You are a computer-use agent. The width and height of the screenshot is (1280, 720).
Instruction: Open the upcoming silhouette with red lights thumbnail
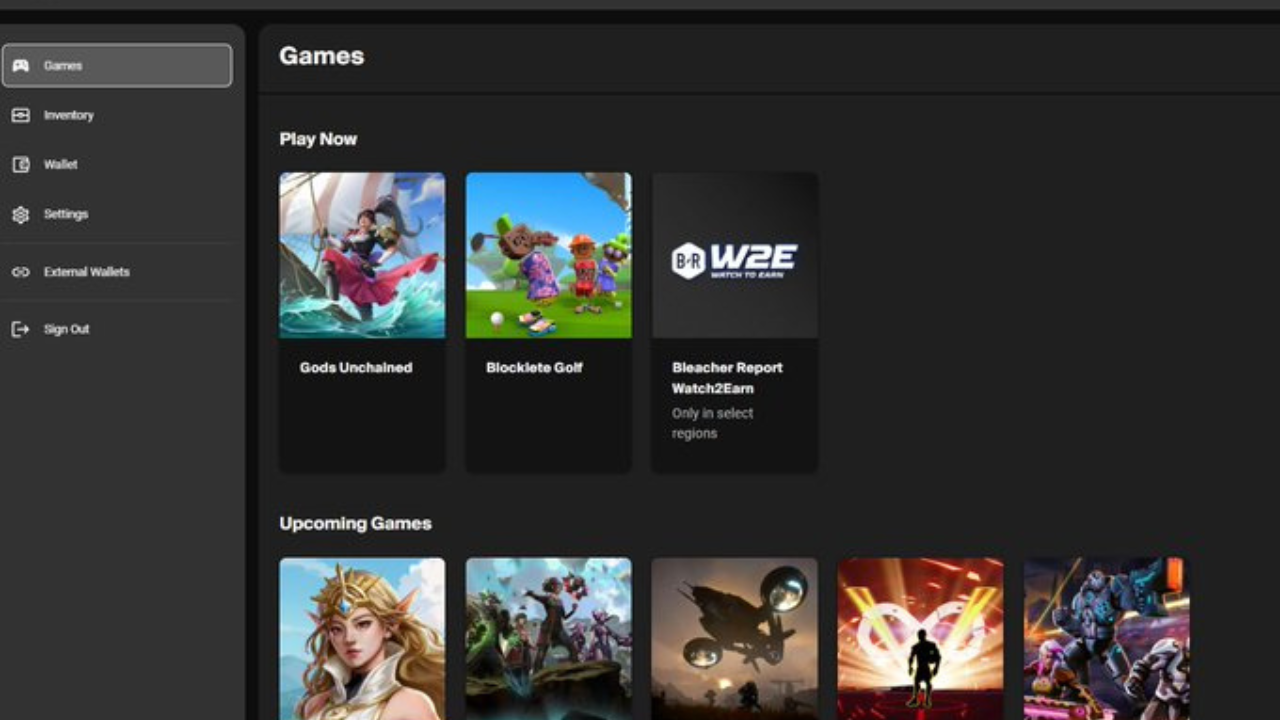tap(921, 639)
